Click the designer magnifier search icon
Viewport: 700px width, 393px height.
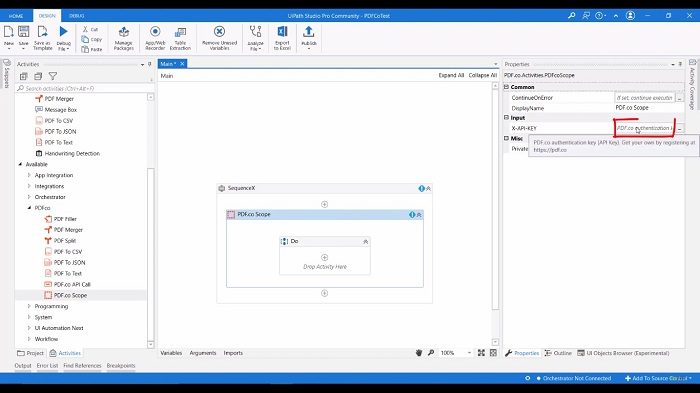click(x=431, y=353)
